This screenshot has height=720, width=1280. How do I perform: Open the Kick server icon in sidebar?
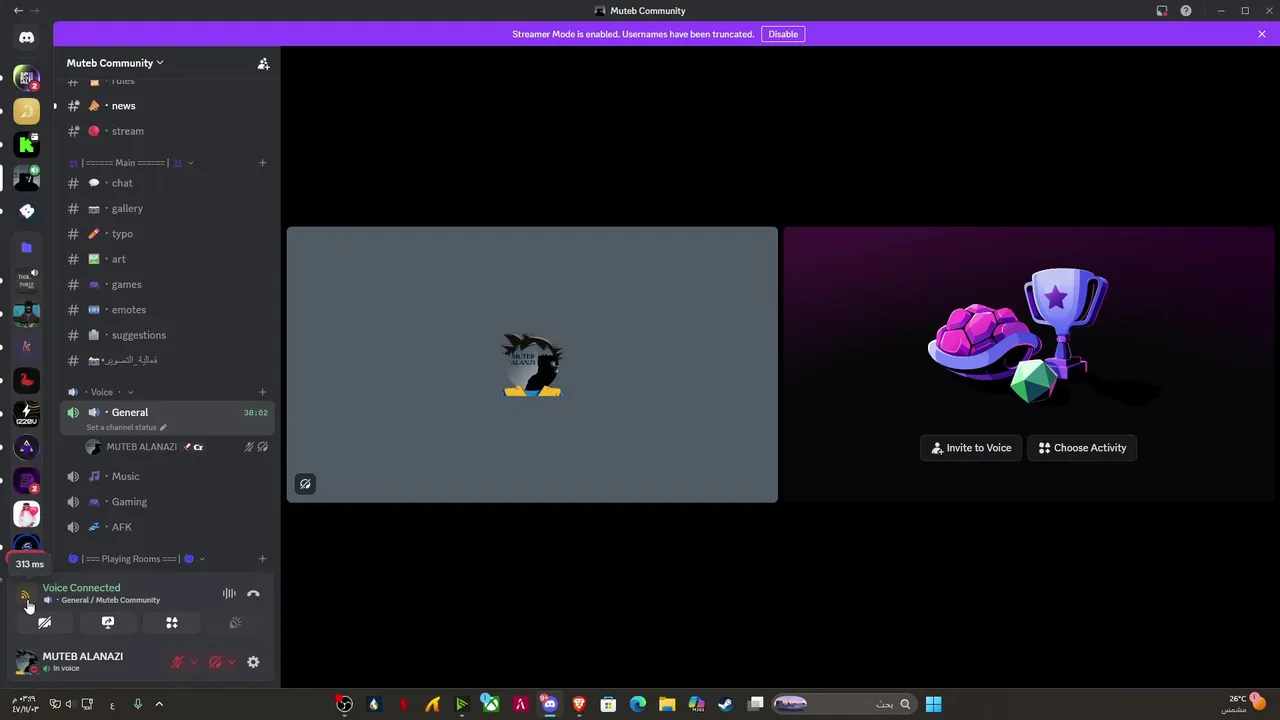pos(27,145)
